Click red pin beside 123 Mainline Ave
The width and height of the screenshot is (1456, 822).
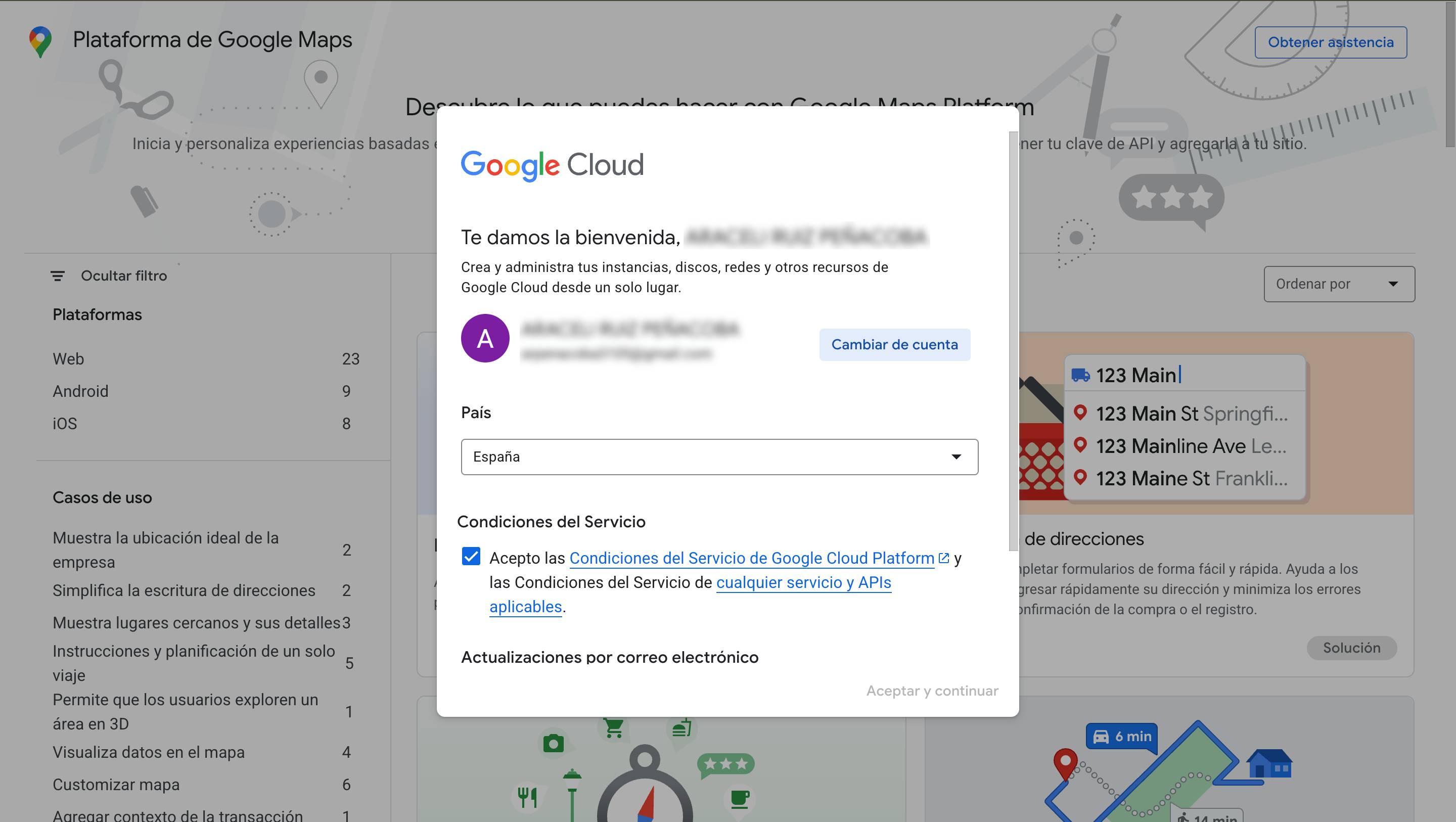(x=1080, y=445)
